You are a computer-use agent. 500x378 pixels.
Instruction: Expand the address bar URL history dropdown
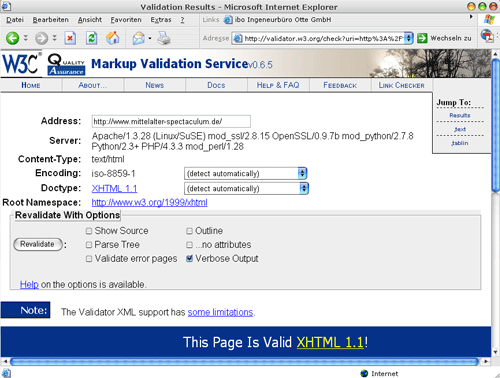pos(409,38)
